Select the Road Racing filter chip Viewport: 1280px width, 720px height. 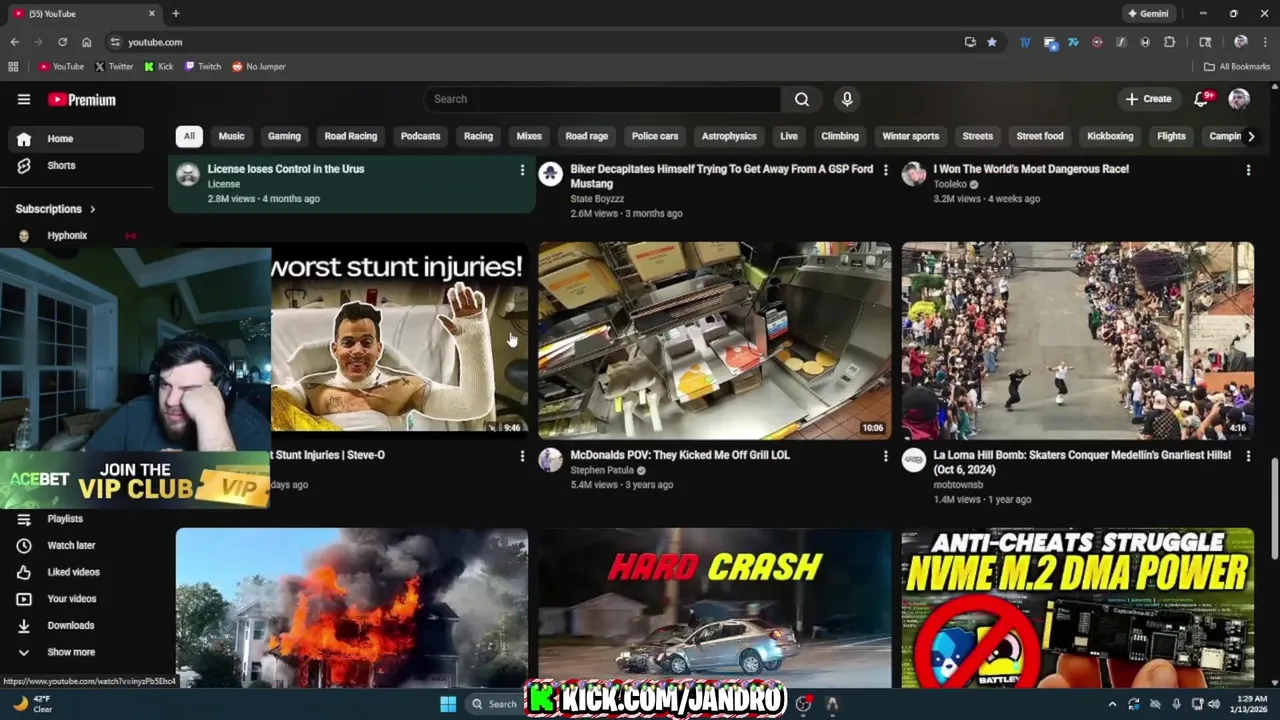(x=351, y=136)
